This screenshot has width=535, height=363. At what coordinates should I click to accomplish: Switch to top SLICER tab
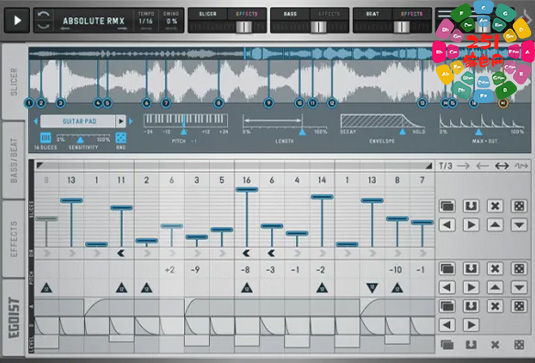pos(207,14)
